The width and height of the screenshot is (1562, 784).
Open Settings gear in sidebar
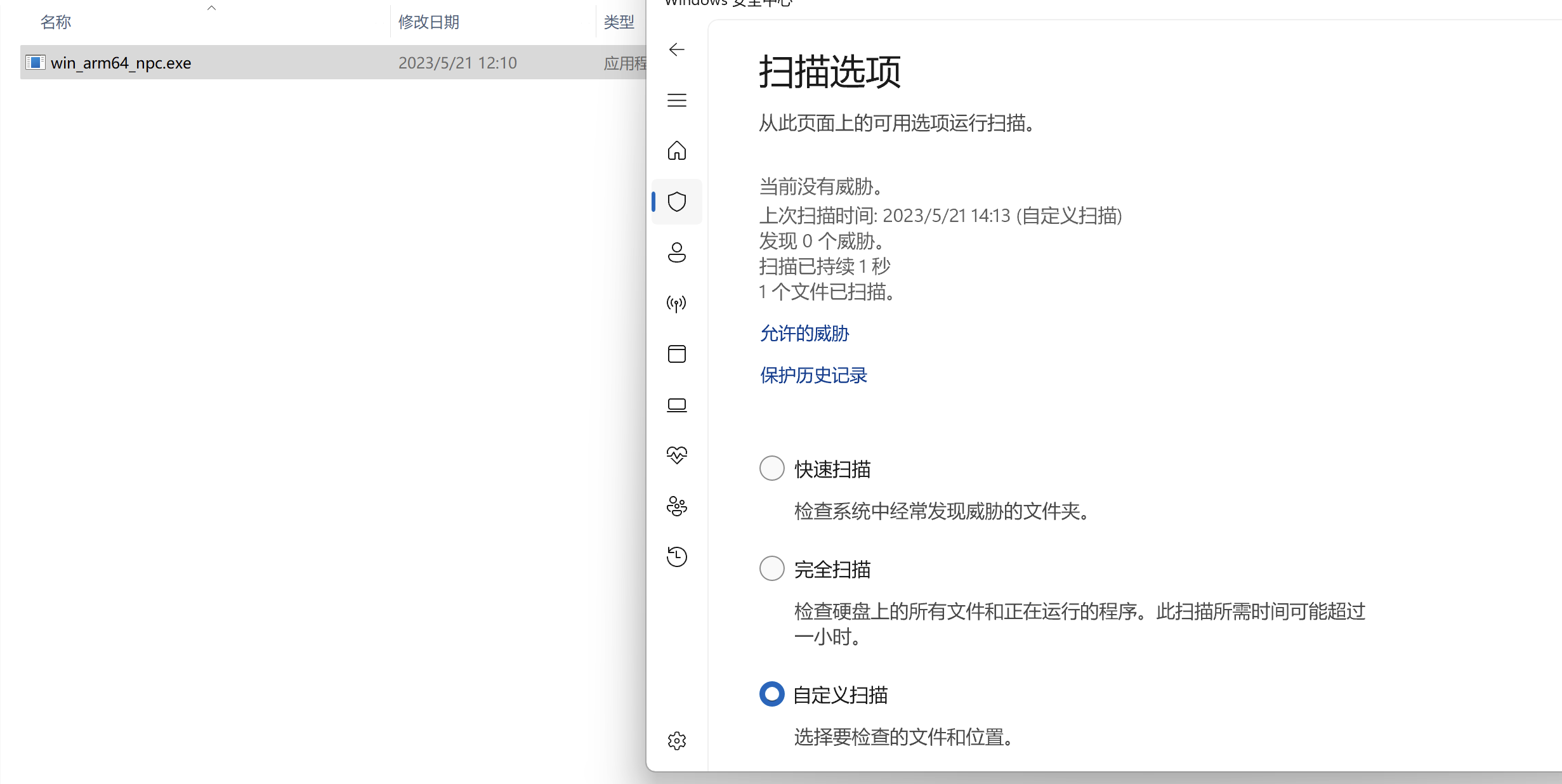tap(676, 740)
